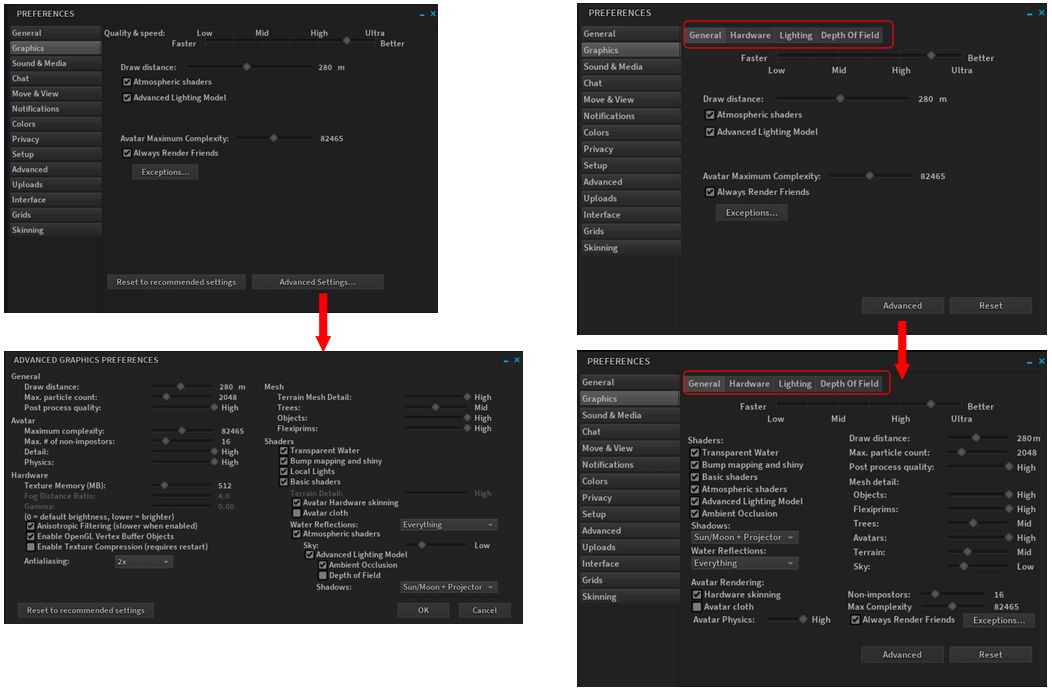Open the Hardware tab above the Shaders section
Image resolution: width=1052 pixels, height=694 pixels.
click(x=749, y=384)
